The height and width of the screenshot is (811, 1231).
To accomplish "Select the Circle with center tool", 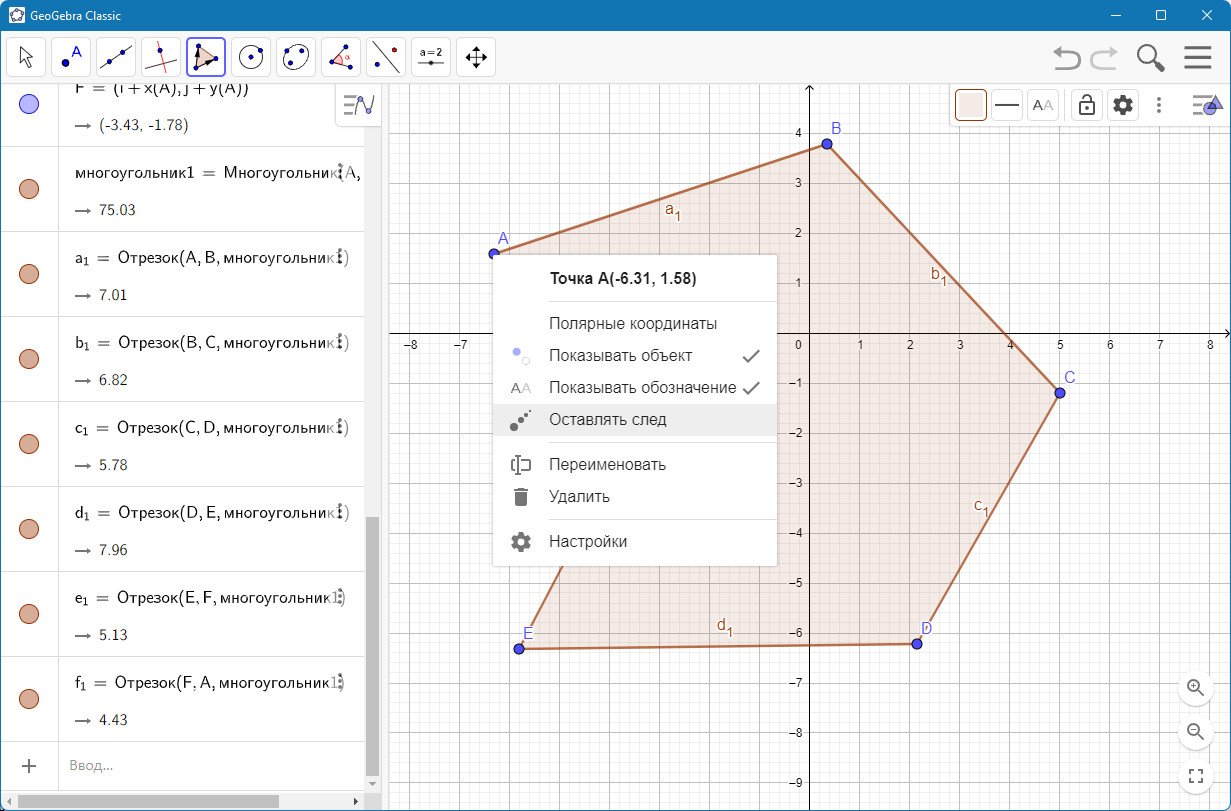I will pyautogui.click(x=251, y=58).
